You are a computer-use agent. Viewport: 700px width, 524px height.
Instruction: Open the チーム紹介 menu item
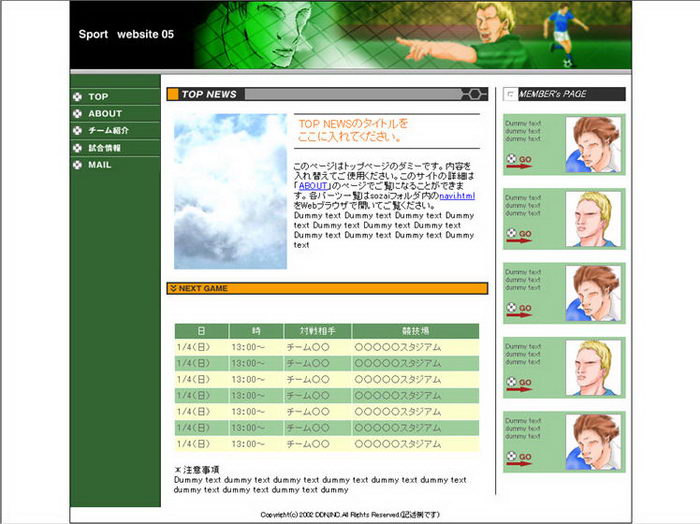pyautogui.click(x=108, y=131)
